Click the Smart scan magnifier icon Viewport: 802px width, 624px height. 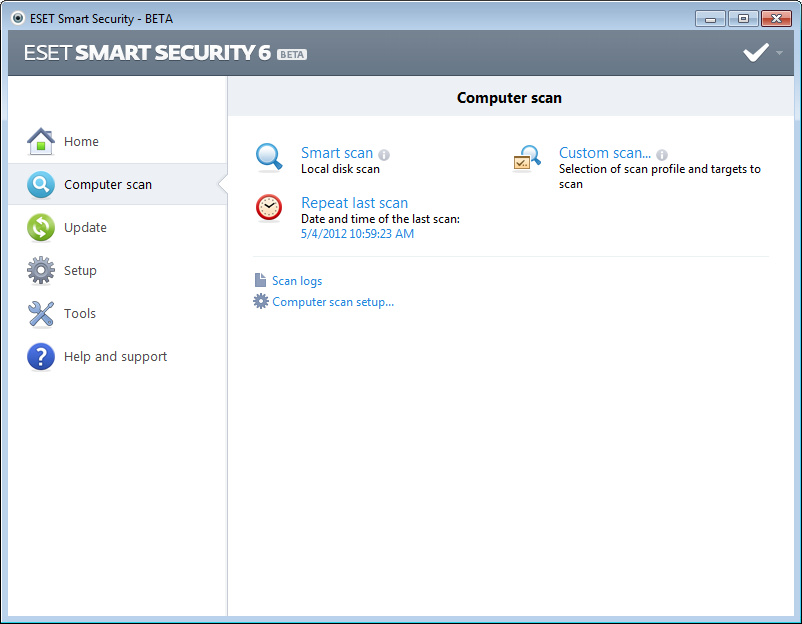point(269,158)
